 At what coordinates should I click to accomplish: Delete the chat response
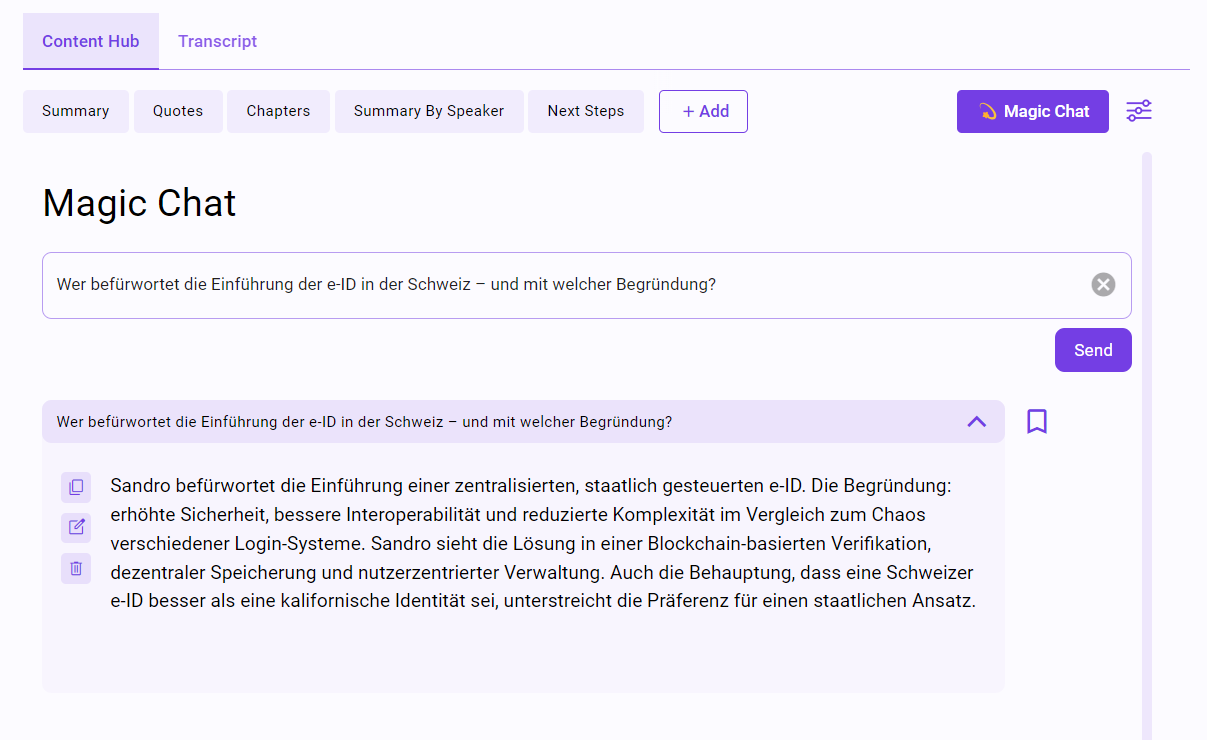click(76, 567)
